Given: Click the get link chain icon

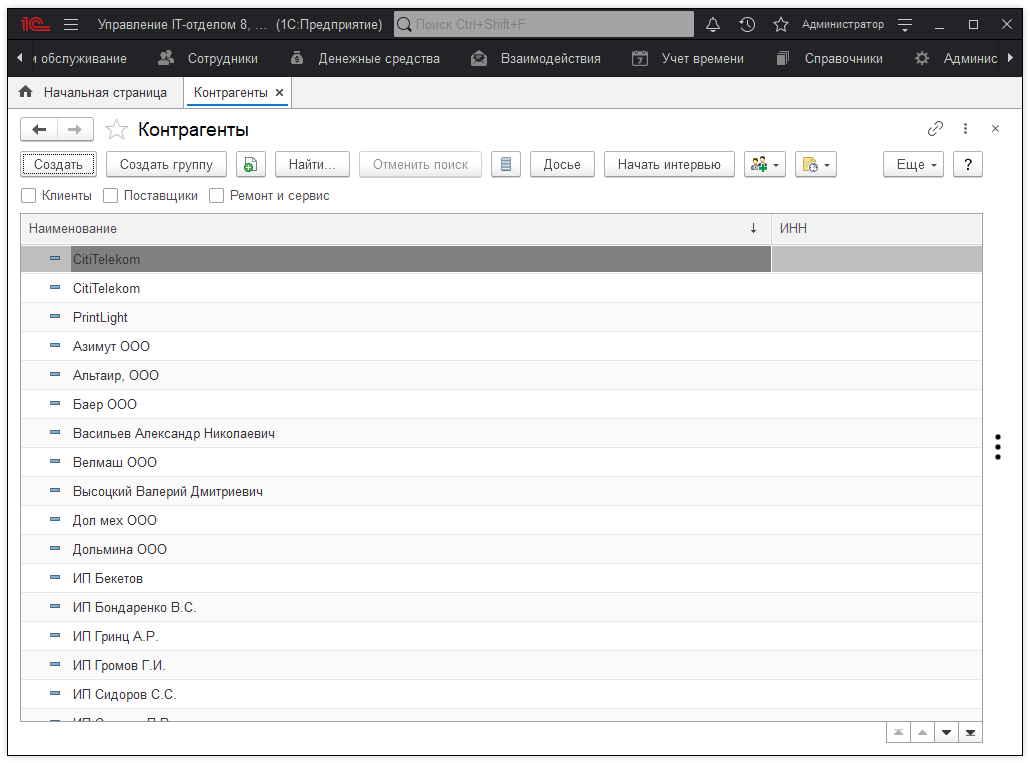Looking at the screenshot, I should [x=935, y=129].
